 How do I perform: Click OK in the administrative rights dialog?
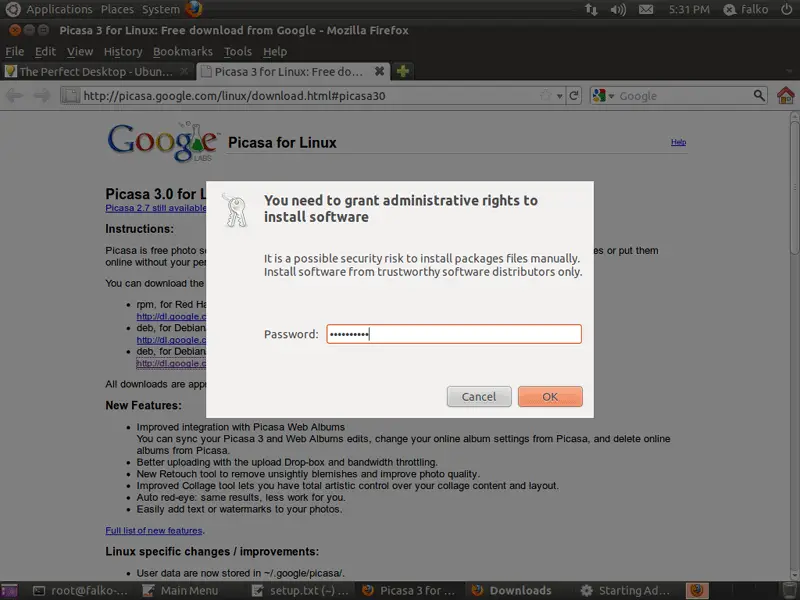click(550, 396)
